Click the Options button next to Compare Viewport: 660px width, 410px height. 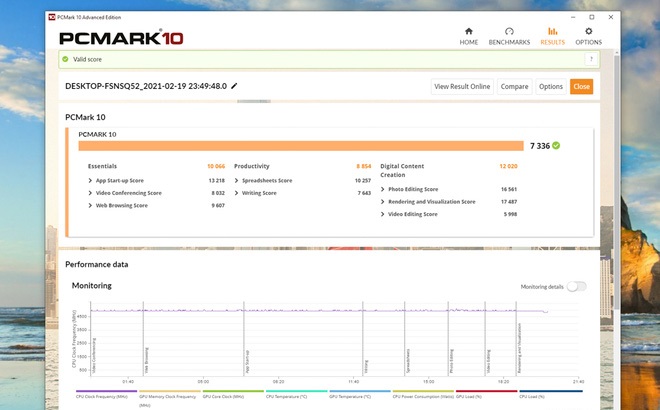pyautogui.click(x=551, y=87)
